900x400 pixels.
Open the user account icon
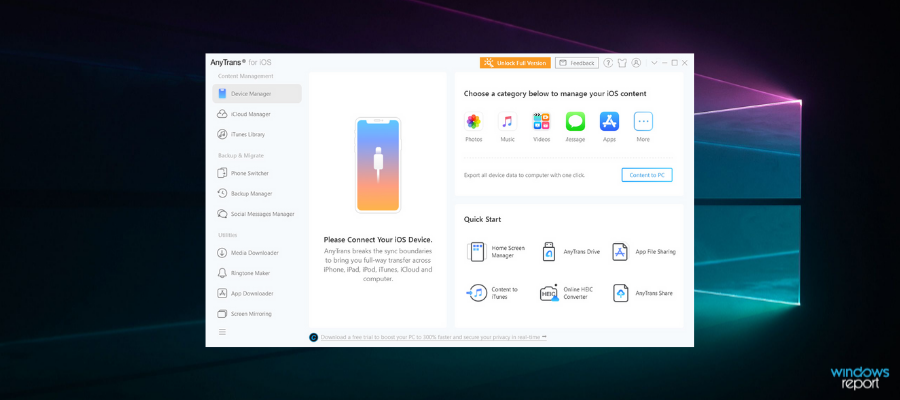point(636,63)
